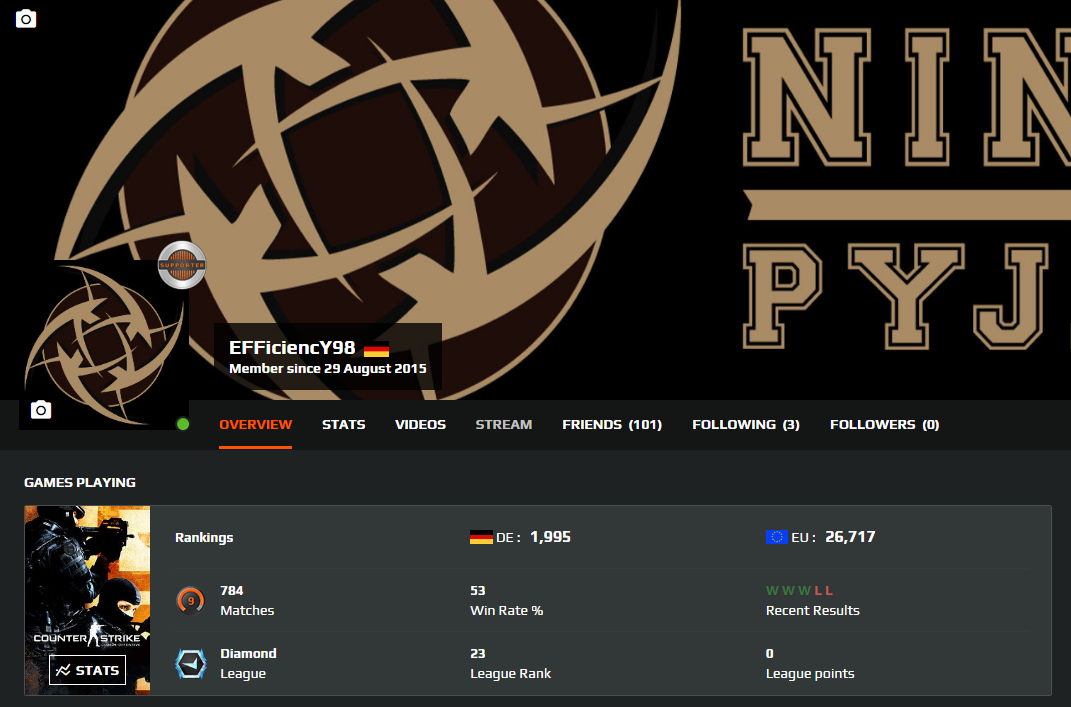Switch to the Stats tab
The image size is (1071, 707).
[344, 424]
